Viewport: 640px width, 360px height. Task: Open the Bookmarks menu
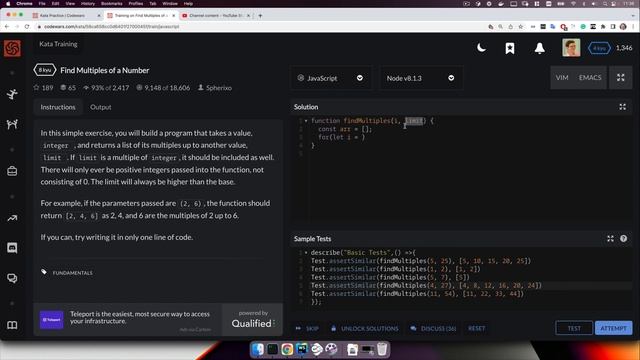(111, 4)
